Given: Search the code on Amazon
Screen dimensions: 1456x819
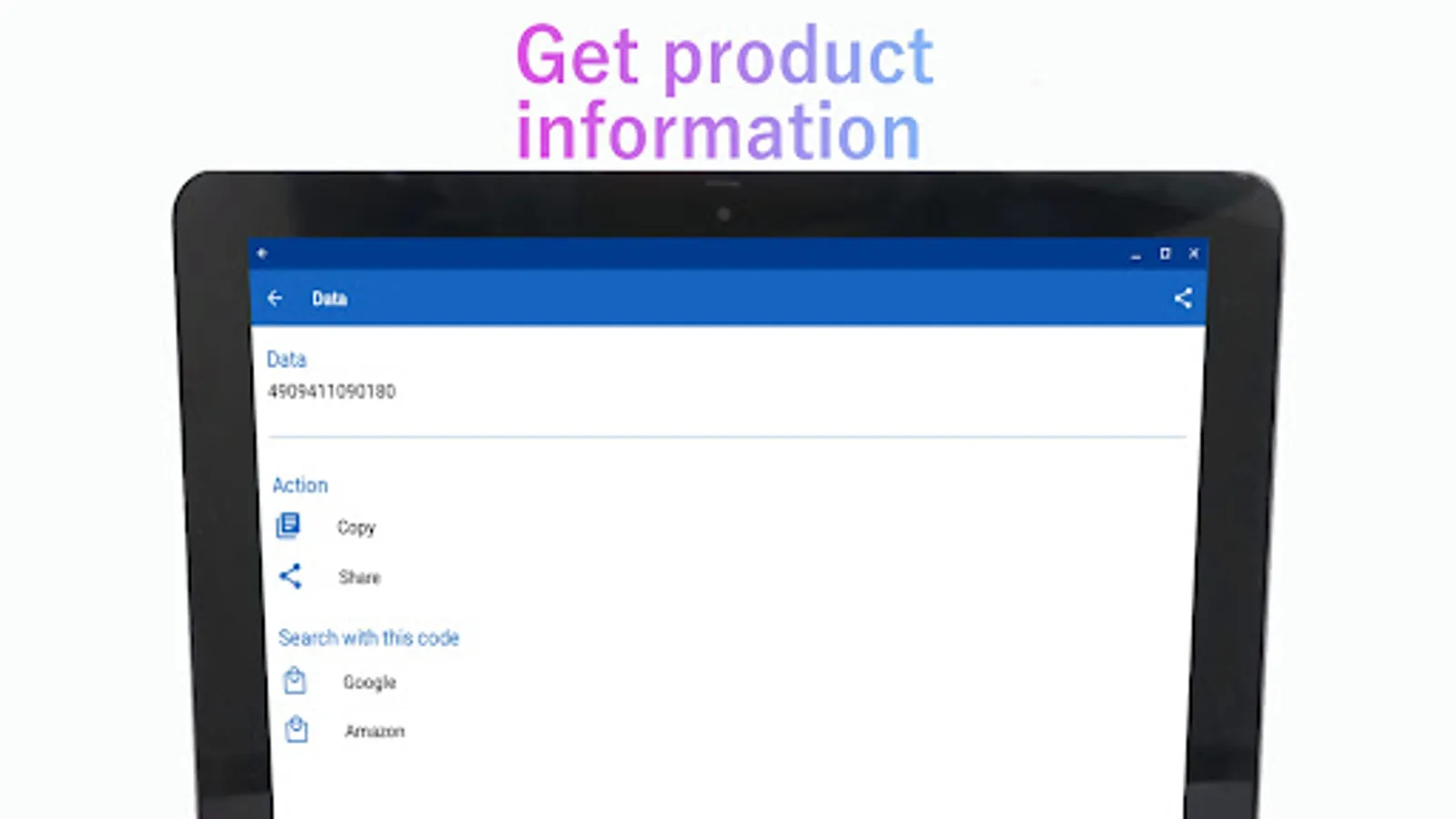Looking at the screenshot, I should click(x=376, y=729).
